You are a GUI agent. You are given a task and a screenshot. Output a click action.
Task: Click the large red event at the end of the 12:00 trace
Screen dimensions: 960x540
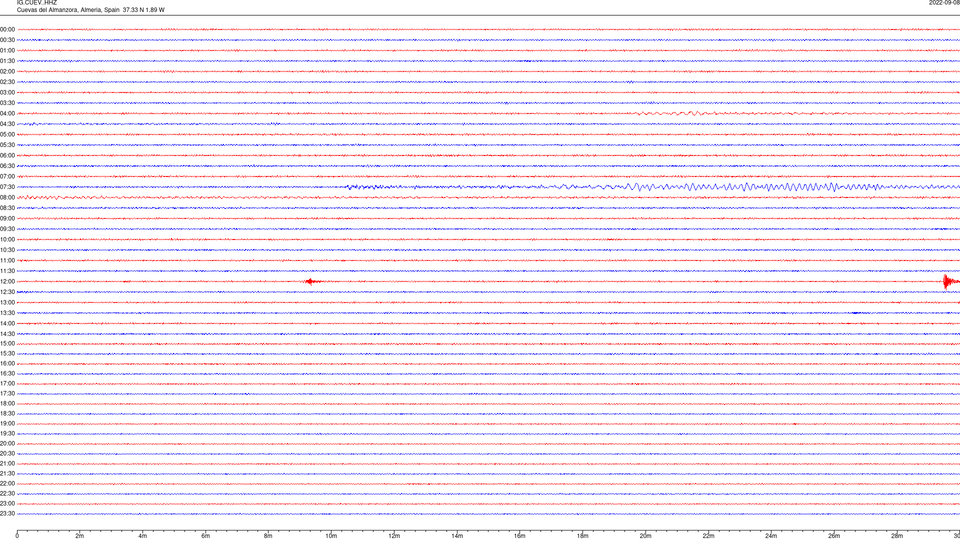coord(950,282)
